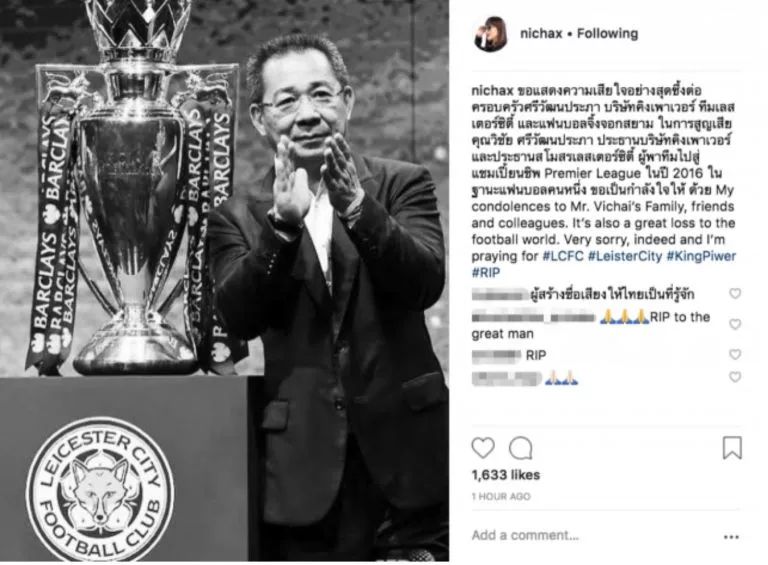Like the Thai comment on the first row
This screenshot has width=768, height=565.
point(735,293)
